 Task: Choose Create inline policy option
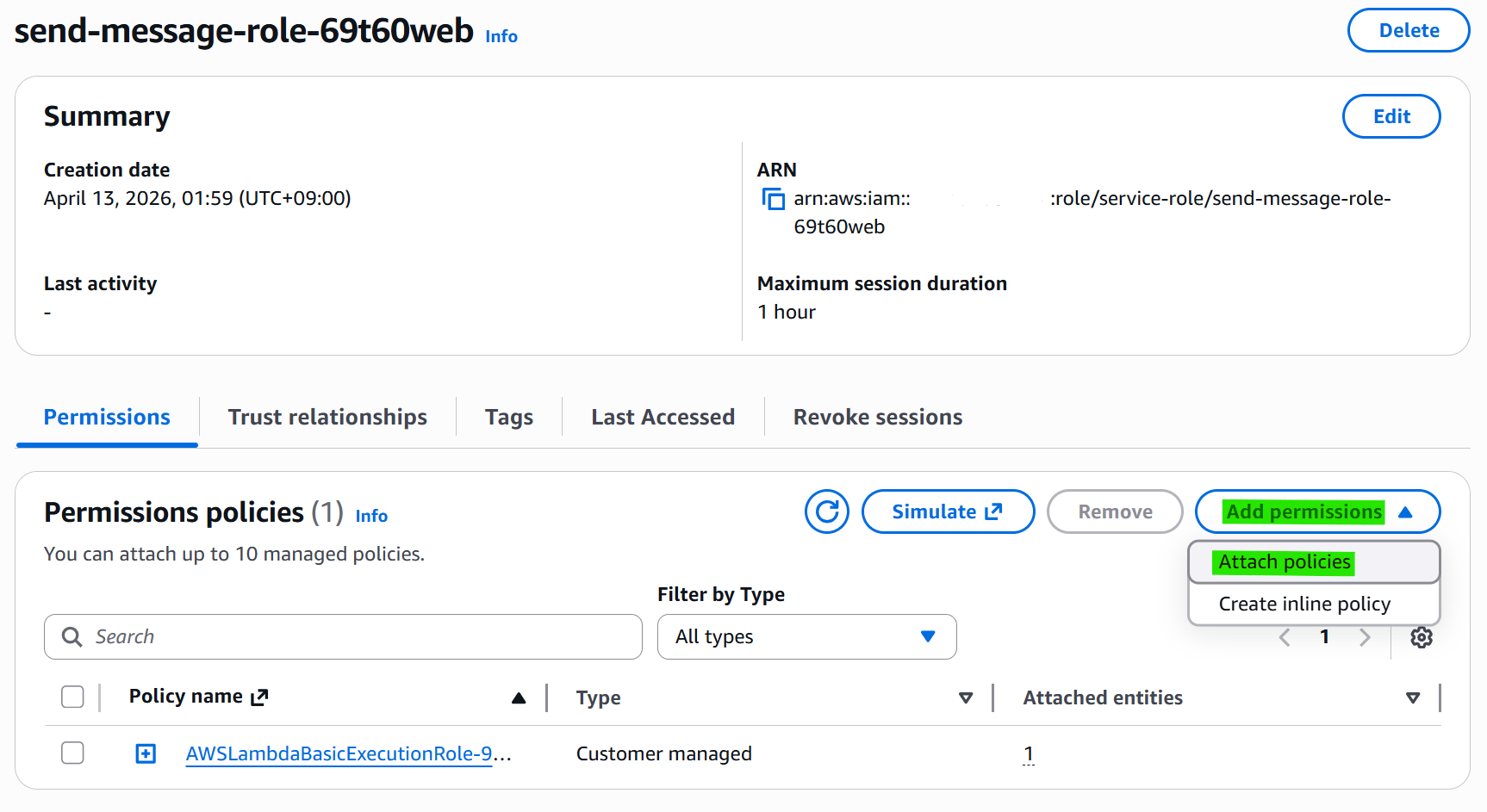pyautogui.click(x=1314, y=604)
